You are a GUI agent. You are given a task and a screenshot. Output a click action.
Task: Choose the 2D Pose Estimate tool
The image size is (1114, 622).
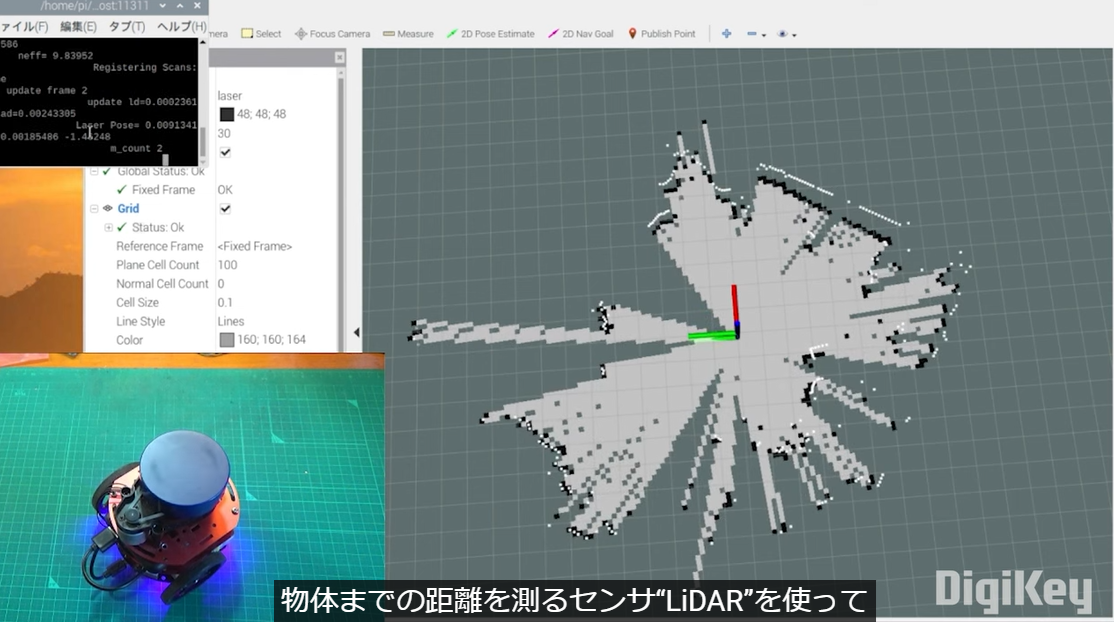click(x=490, y=34)
